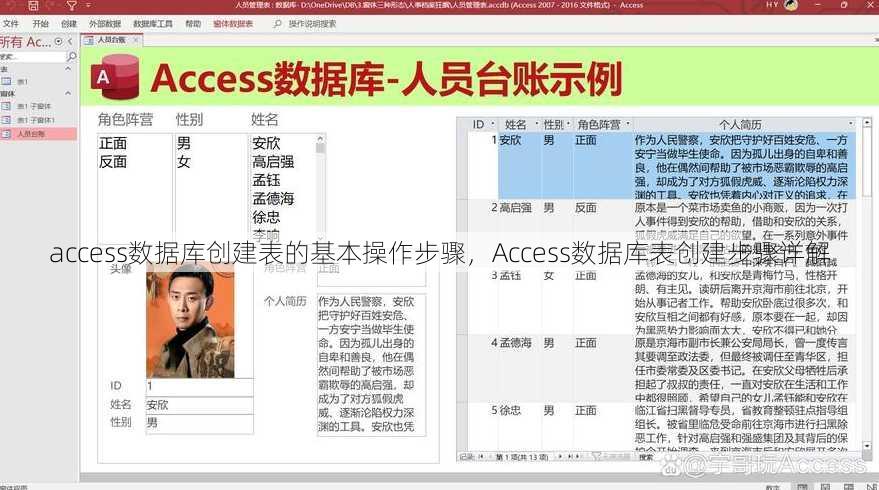
Task: Click the Access logo in the form header
Action: 115,77
